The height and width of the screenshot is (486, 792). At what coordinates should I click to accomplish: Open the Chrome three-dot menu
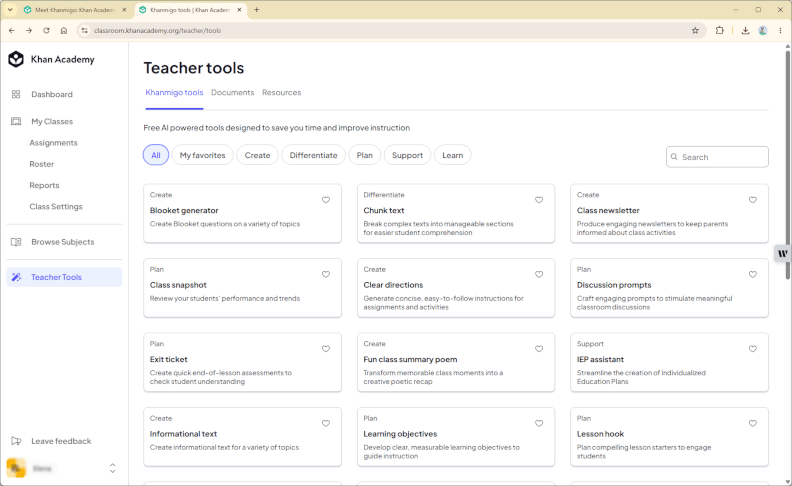pyautogui.click(x=780, y=30)
